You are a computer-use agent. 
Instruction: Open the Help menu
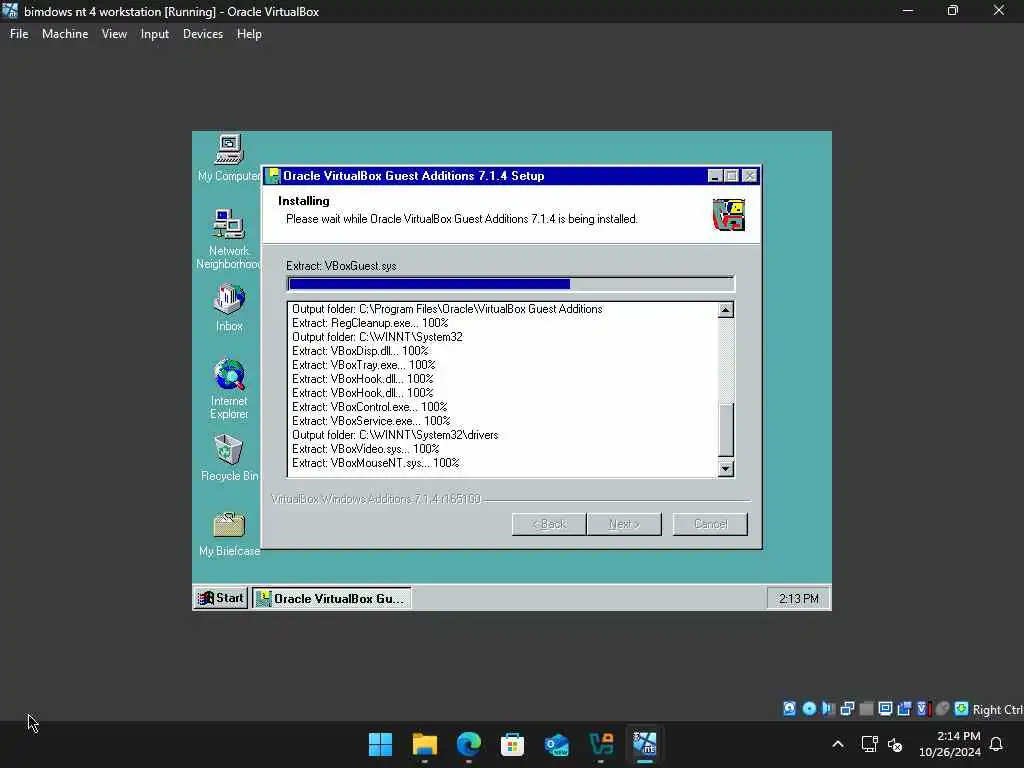coord(249,34)
